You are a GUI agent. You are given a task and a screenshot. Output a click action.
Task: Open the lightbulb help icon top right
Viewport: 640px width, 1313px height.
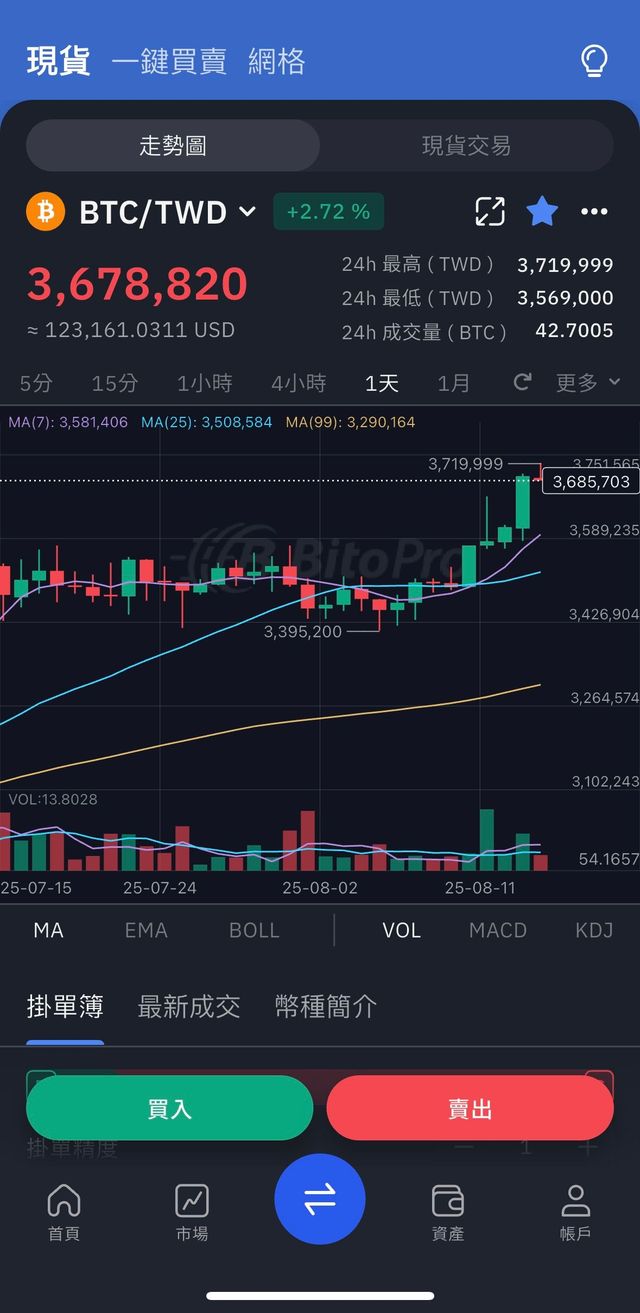[x=592, y=61]
